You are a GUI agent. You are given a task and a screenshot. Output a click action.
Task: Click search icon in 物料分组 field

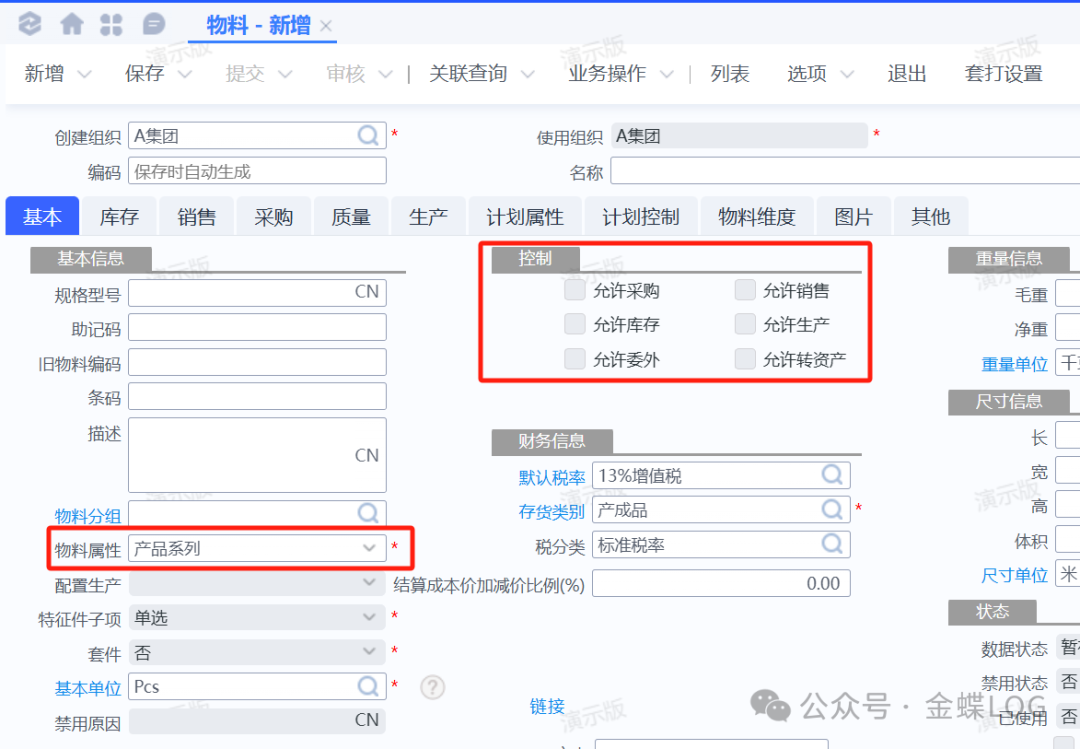(x=369, y=514)
